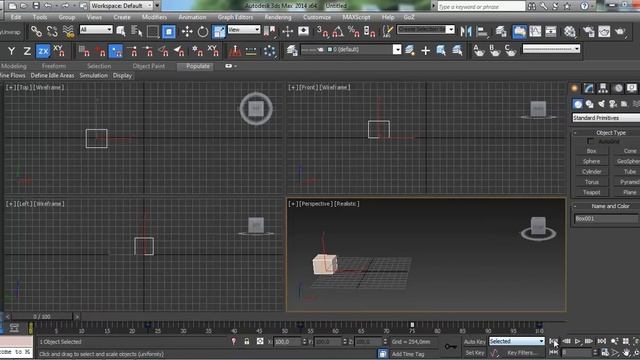Click the Unlink Selection tool
Viewport: 640px width, 360px height.
pyautogui.click(x=52, y=31)
